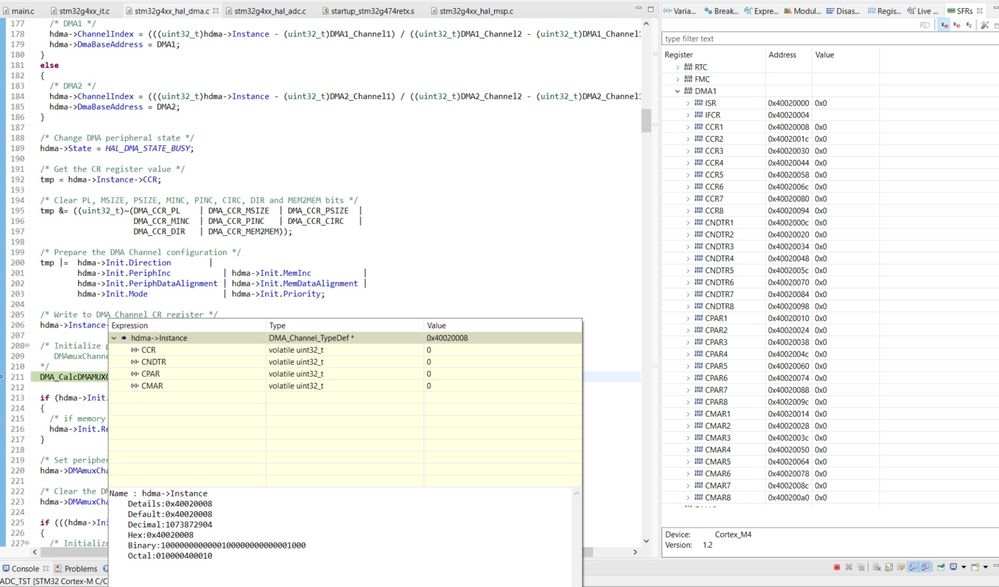Select the CPAR field in hover popup
The height and width of the screenshot is (587, 999).
[150, 373]
